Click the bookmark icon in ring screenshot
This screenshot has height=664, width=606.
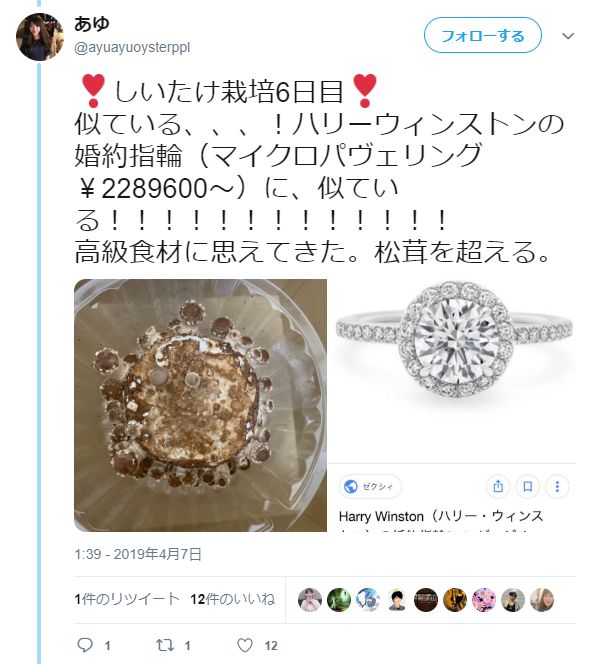528,486
